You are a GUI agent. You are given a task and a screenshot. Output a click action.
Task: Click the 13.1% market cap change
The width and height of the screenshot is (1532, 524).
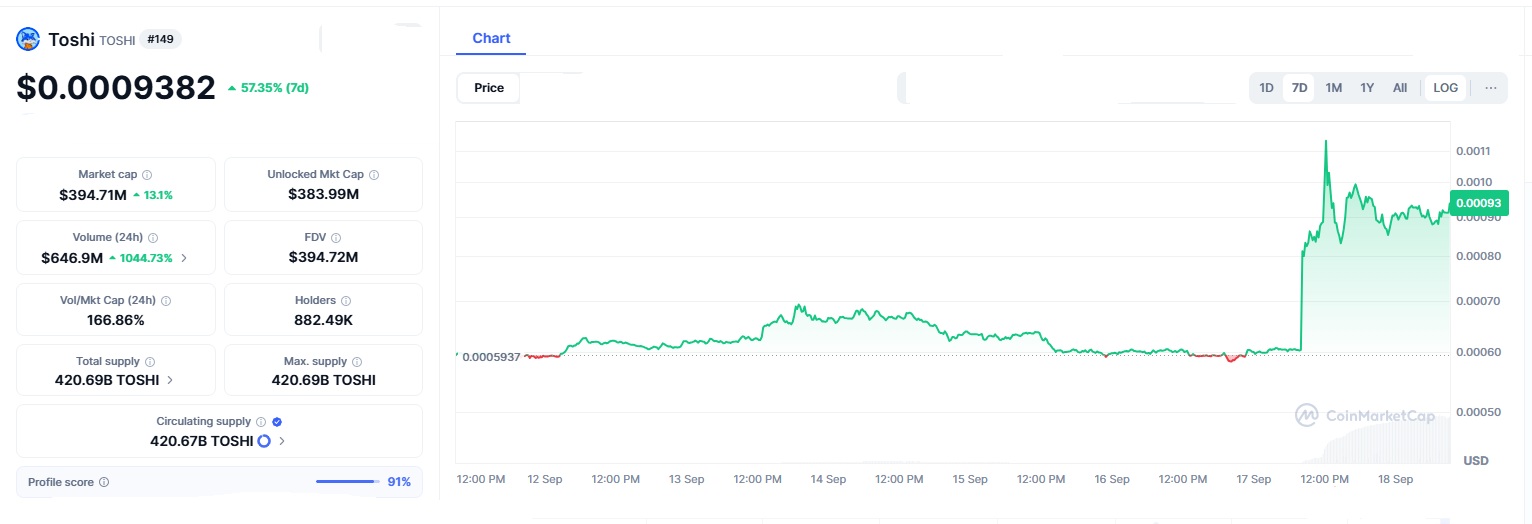pos(153,195)
